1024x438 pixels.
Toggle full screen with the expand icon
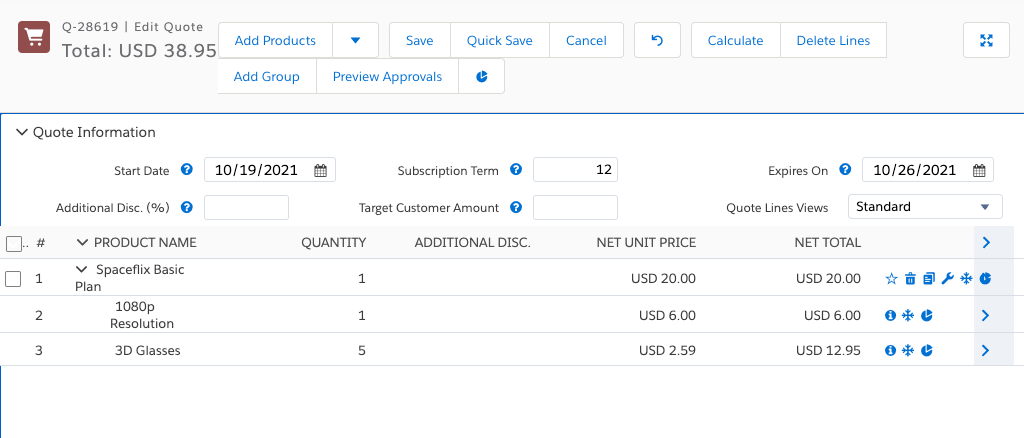tap(986, 41)
